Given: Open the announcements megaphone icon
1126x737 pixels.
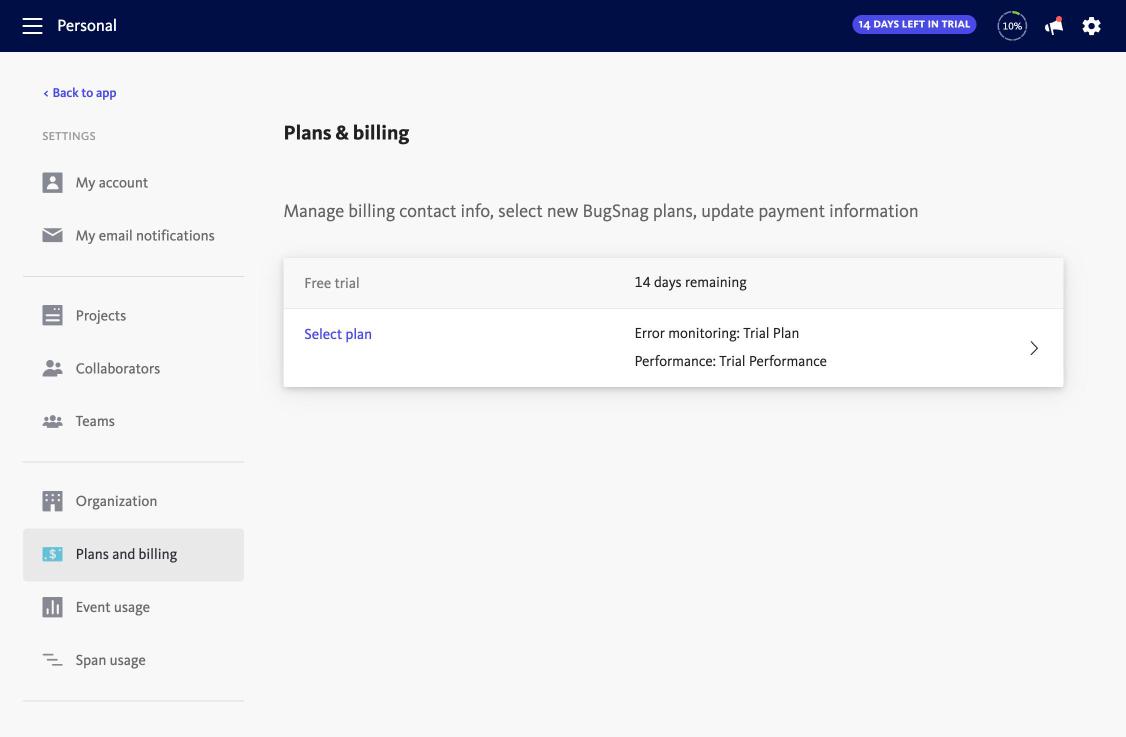Looking at the screenshot, I should (x=1053, y=26).
